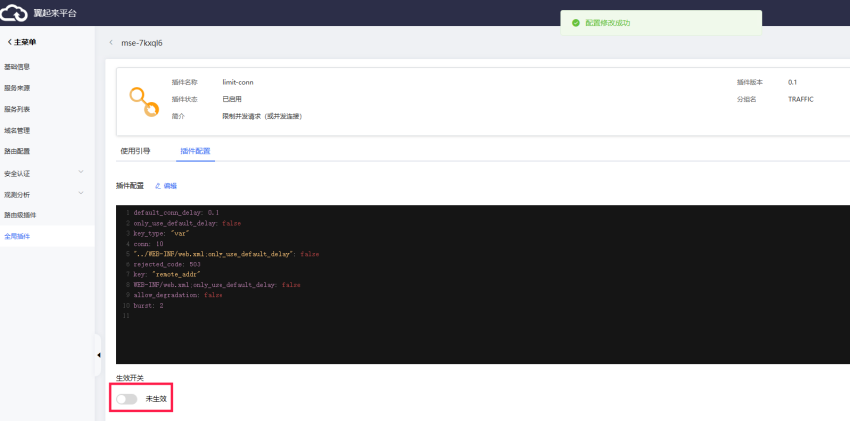Screen dimensions: 850x421
Task: Expand the 安全认证 menu chevron
Action: point(81,172)
